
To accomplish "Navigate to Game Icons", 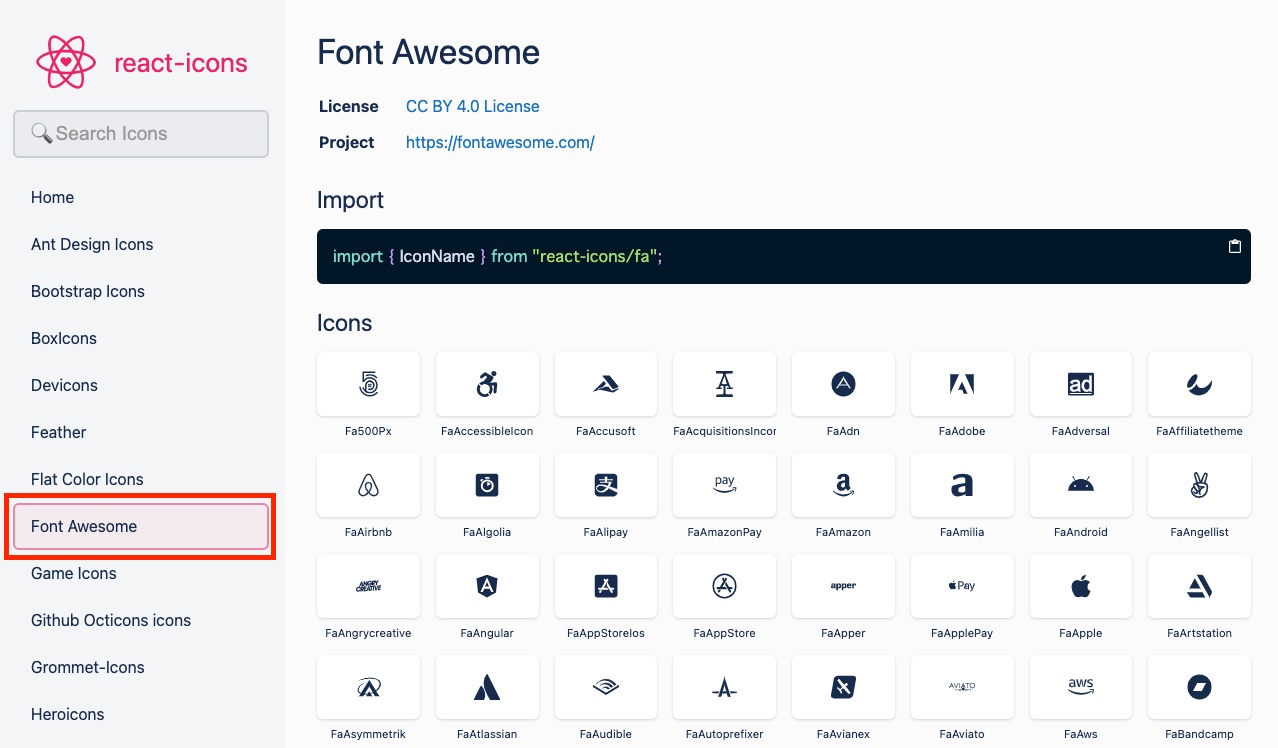I will point(74,573).
